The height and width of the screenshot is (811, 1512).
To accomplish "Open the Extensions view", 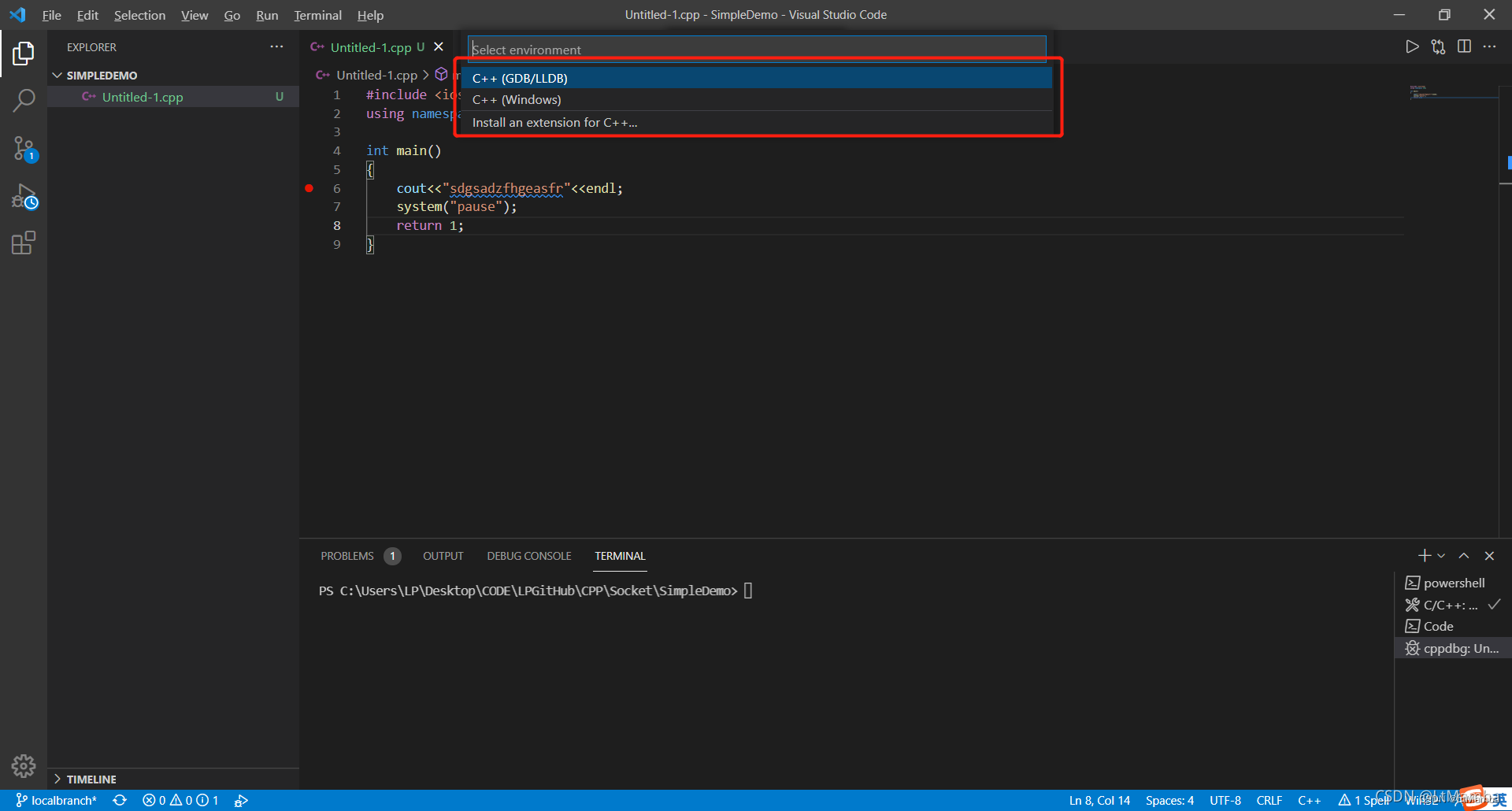I will click(24, 243).
